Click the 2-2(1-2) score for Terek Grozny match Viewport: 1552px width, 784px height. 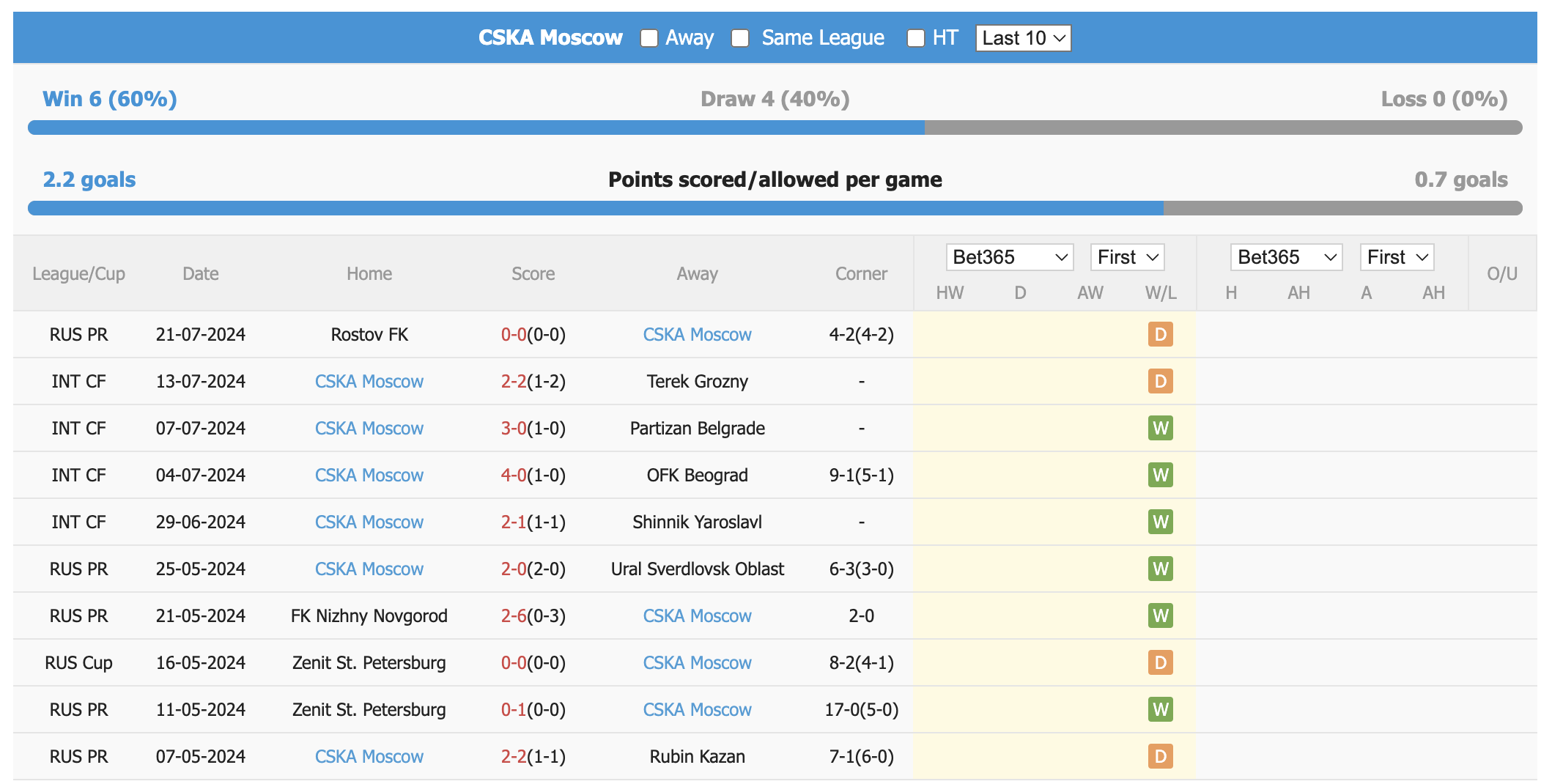(x=533, y=381)
